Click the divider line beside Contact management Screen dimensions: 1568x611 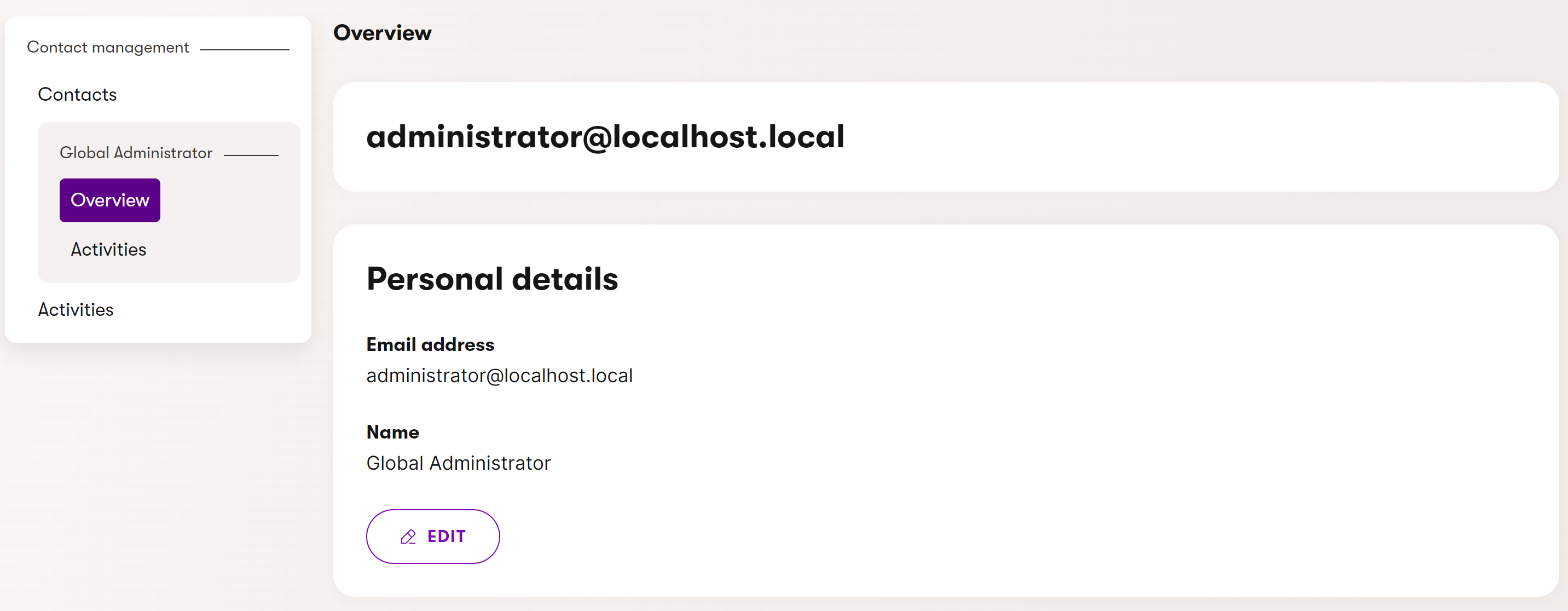coord(245,49)
